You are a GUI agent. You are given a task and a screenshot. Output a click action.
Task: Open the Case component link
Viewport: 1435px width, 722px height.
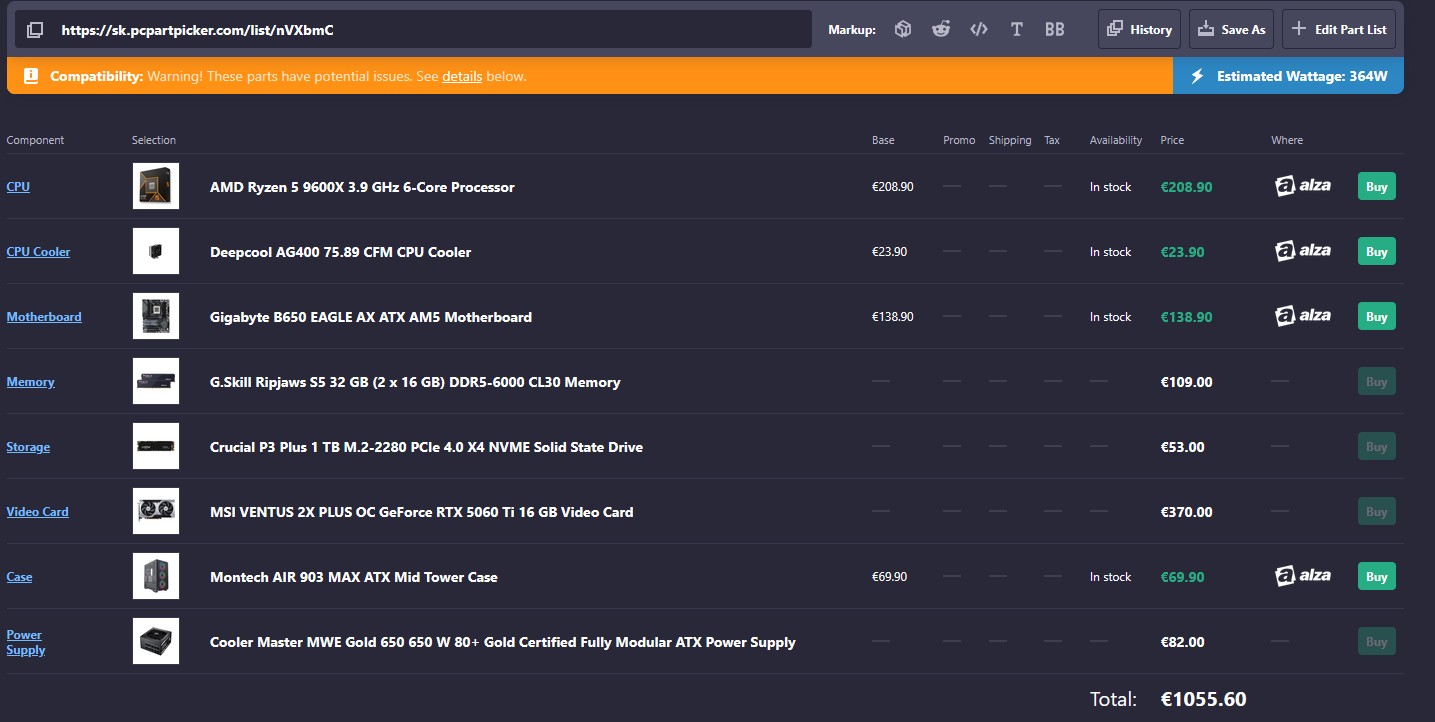click(x=19, y=577)
